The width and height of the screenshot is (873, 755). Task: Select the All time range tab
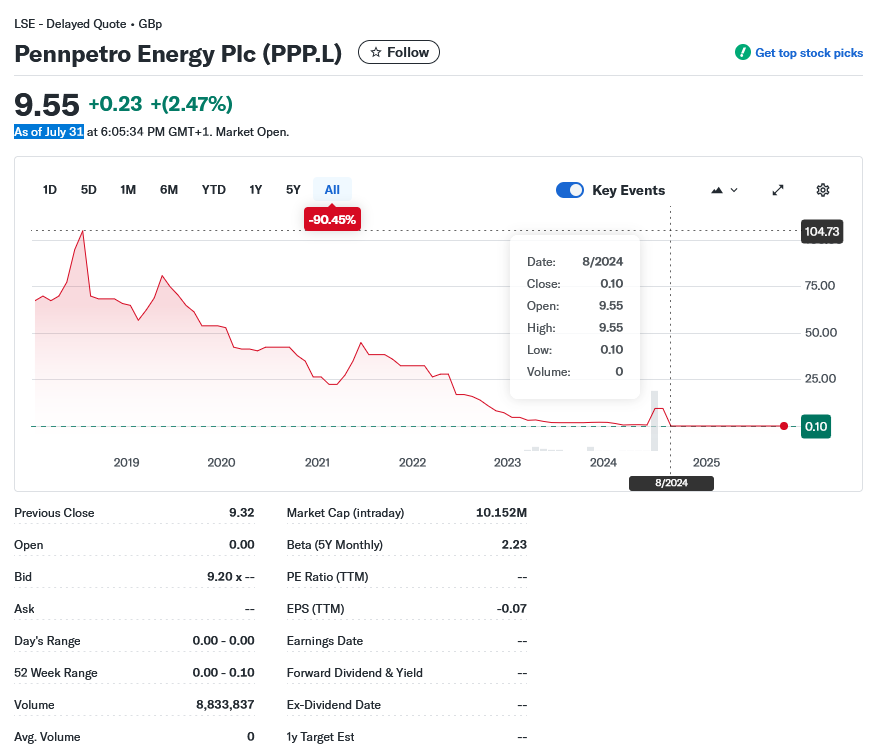coord(332,190)
